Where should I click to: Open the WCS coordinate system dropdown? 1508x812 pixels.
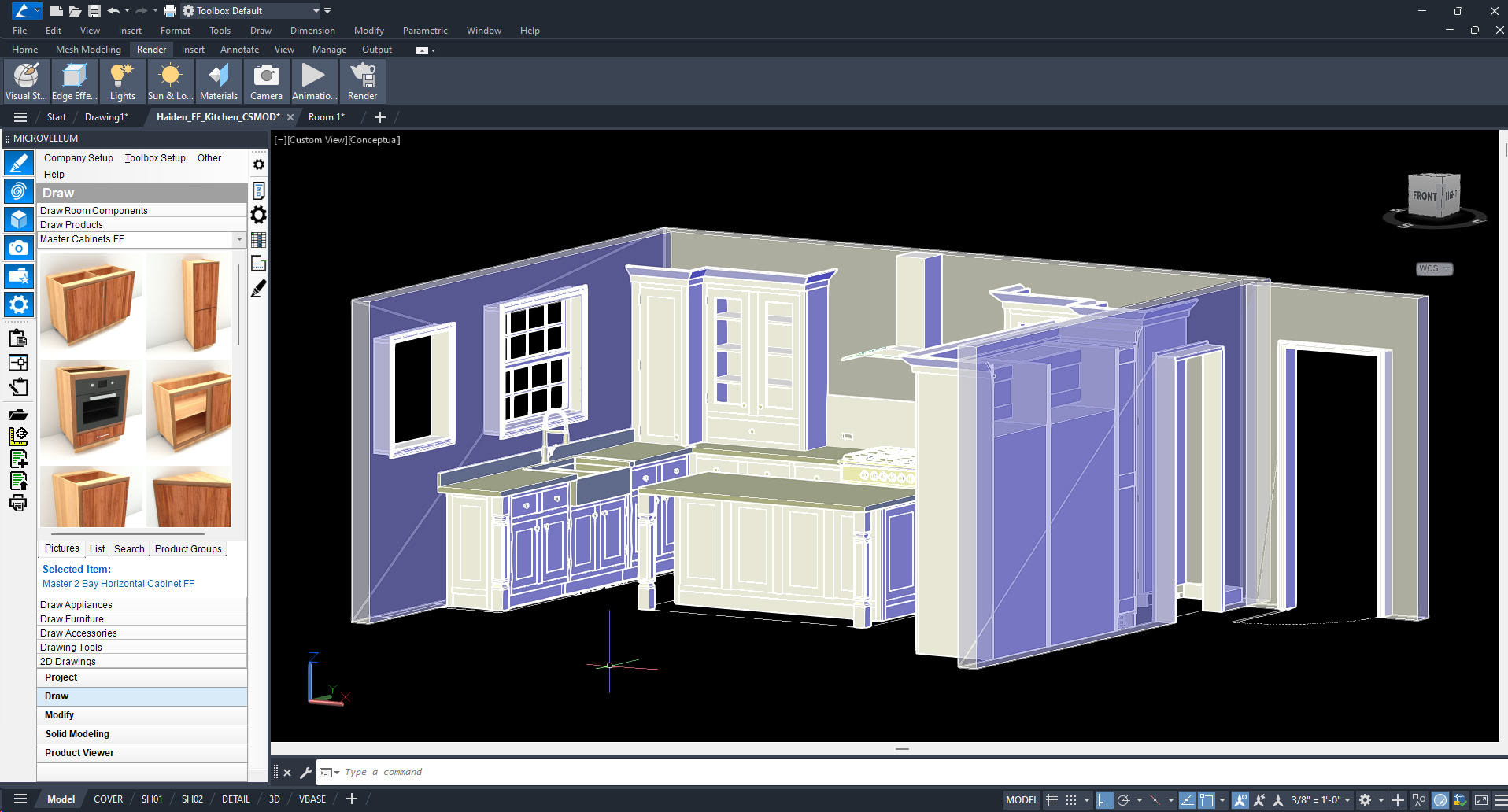[1434, 269]
